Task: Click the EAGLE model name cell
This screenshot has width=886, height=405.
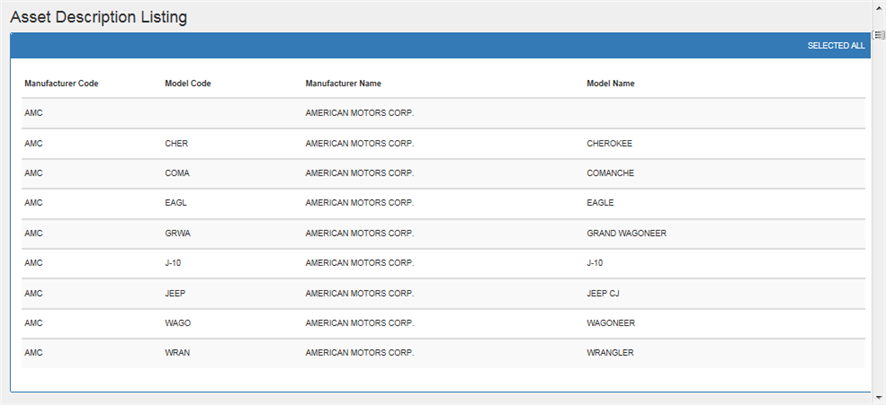Action: tap(600, 203)
